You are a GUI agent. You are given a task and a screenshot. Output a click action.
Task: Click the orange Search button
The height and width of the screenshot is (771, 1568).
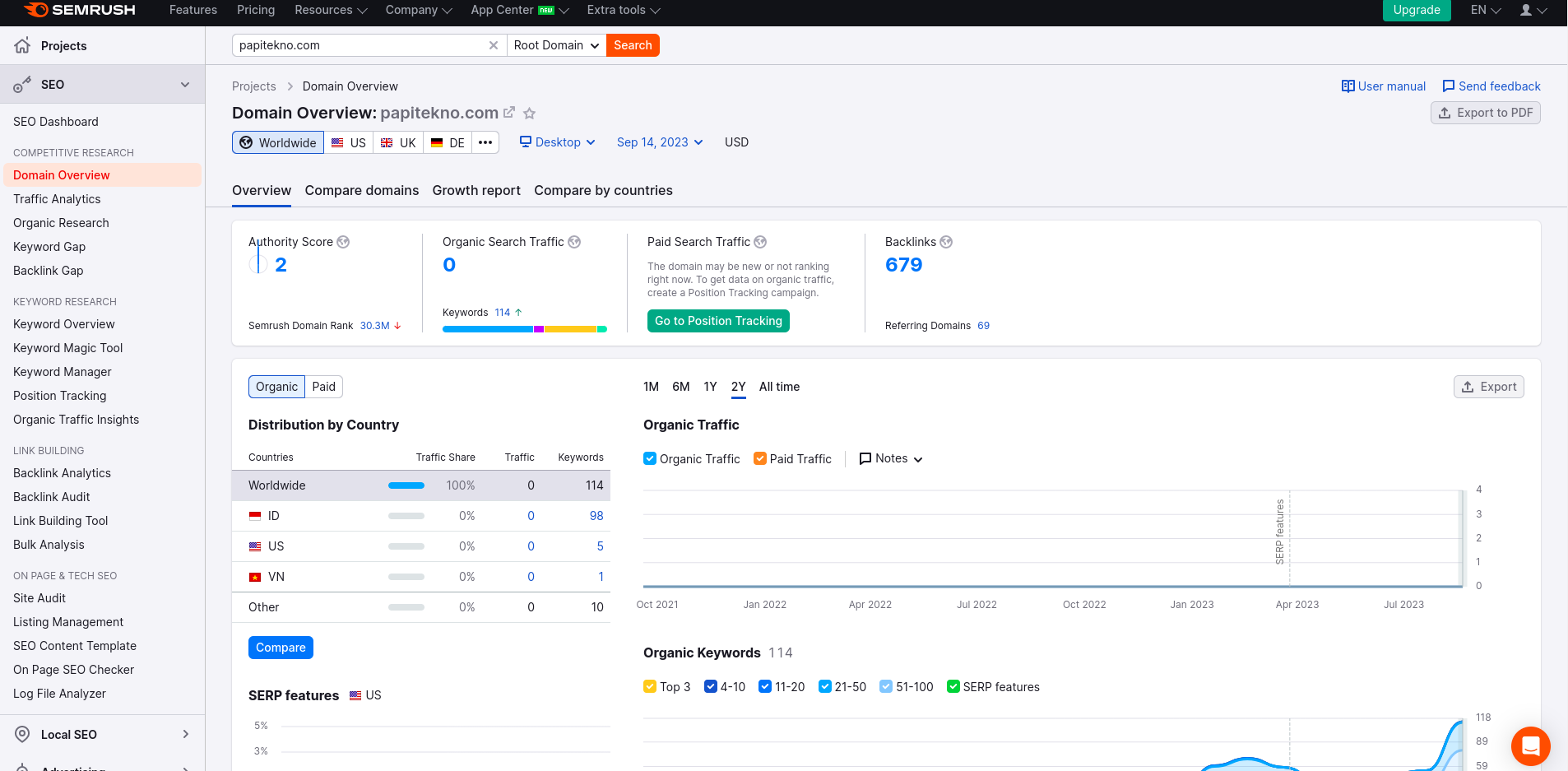[633, 45]
